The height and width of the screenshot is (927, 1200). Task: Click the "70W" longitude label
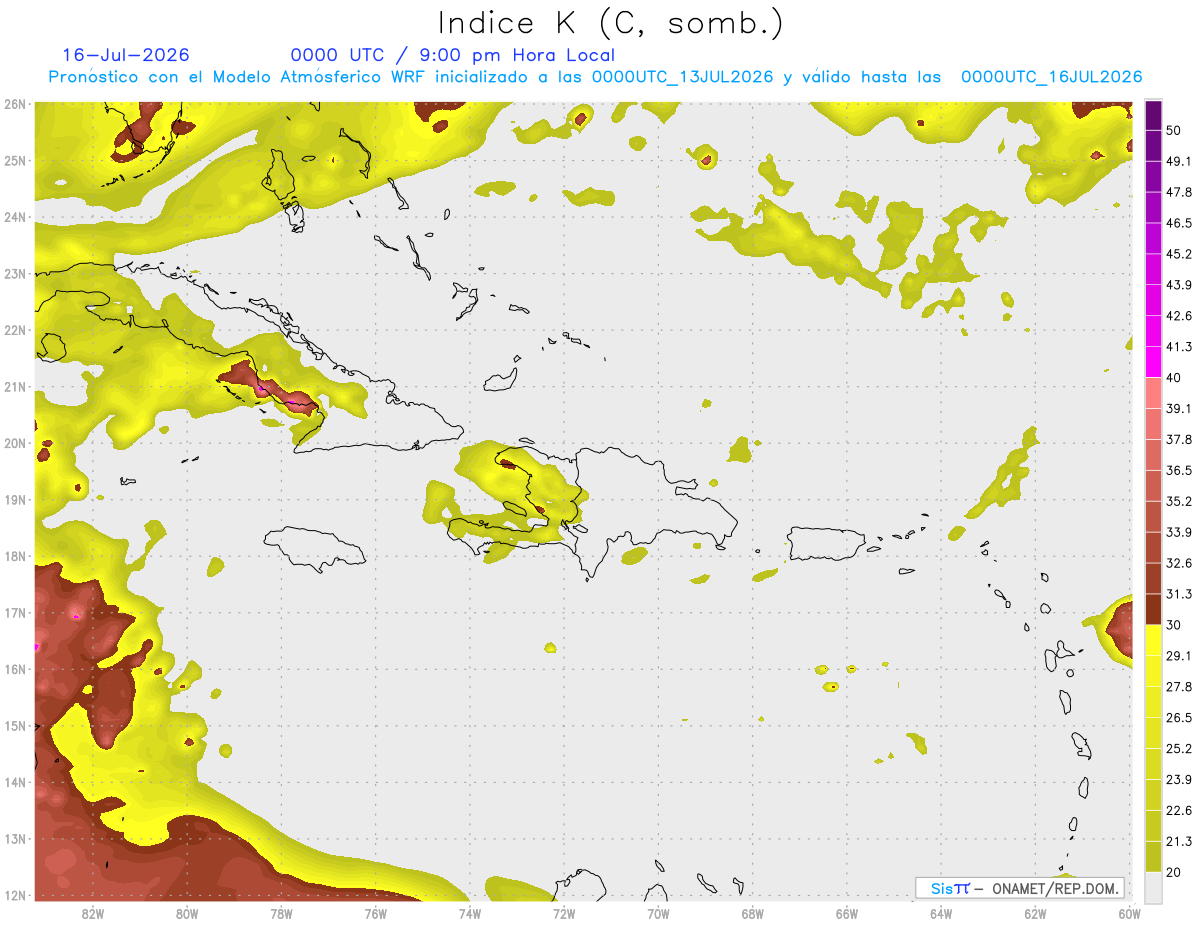click(658, 914)
